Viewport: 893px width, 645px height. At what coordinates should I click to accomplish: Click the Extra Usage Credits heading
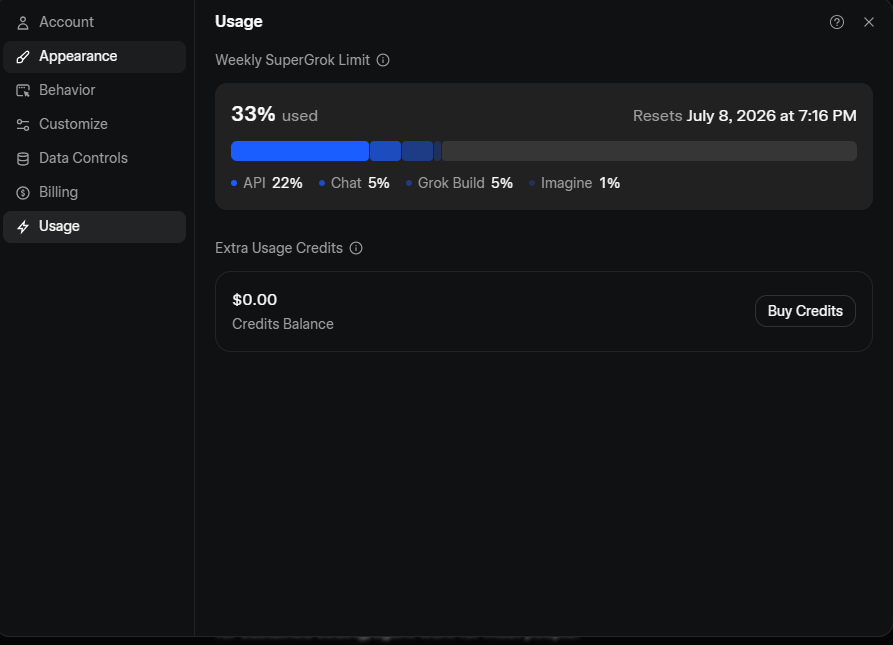tap(279, 248)
